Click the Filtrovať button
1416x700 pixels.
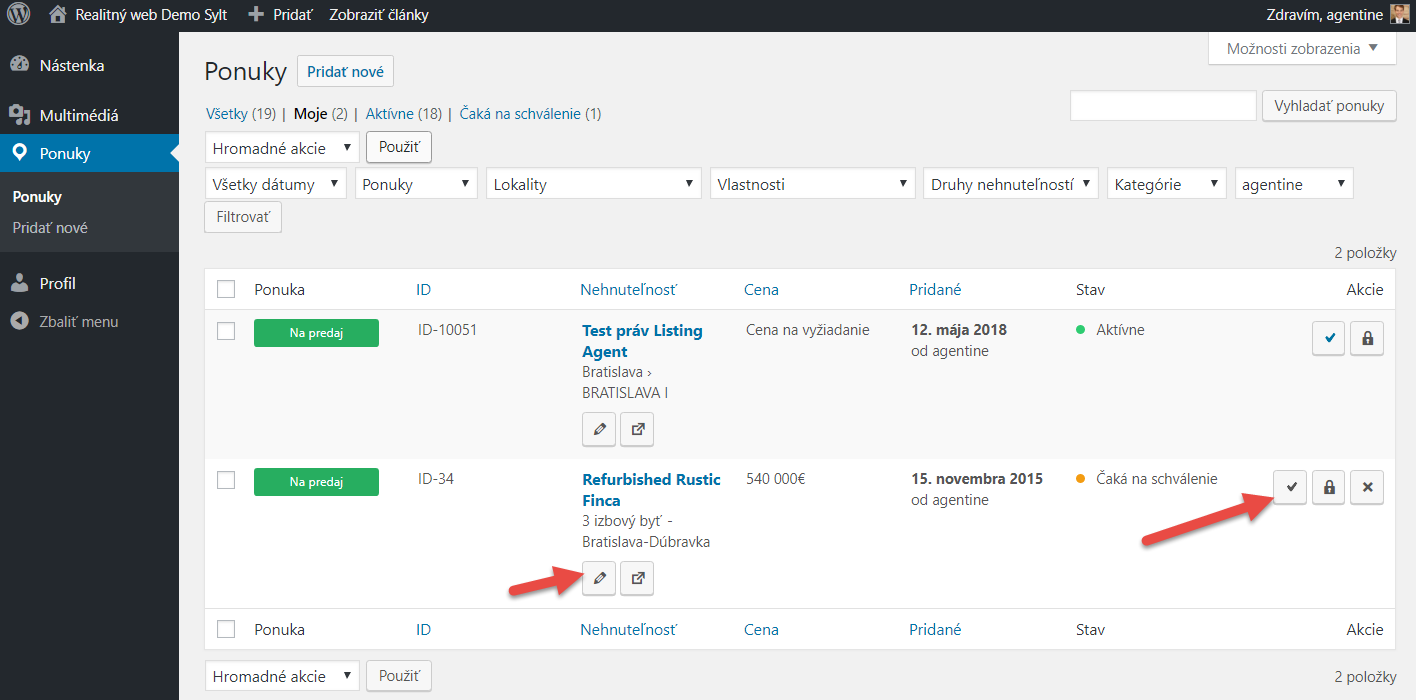coord(243,217)
